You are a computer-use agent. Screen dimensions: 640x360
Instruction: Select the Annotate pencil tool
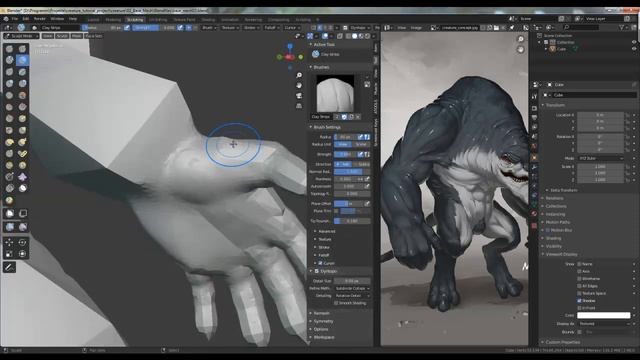point(9,267)
